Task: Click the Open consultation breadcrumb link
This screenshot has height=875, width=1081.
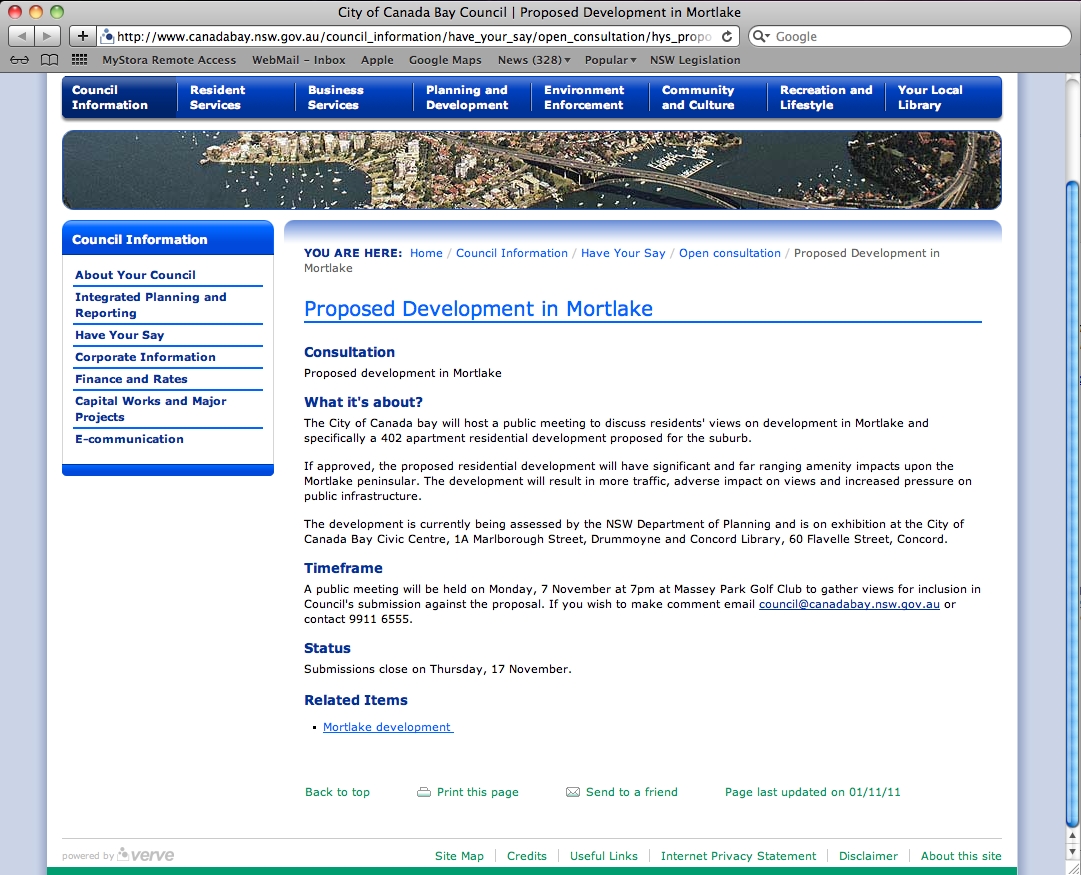Action: click(729, 253)
